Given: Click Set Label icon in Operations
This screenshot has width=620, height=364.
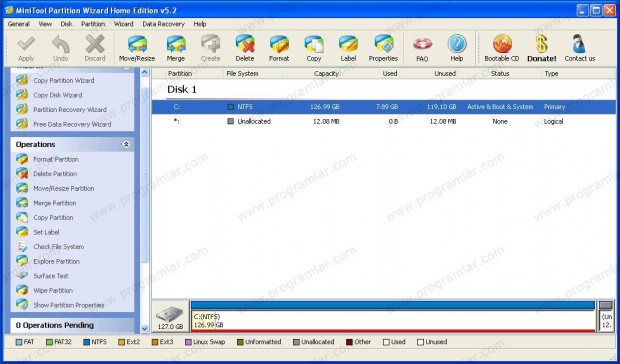Looking at the screenshot, I should pyautogui.click(x=22, y=232).
